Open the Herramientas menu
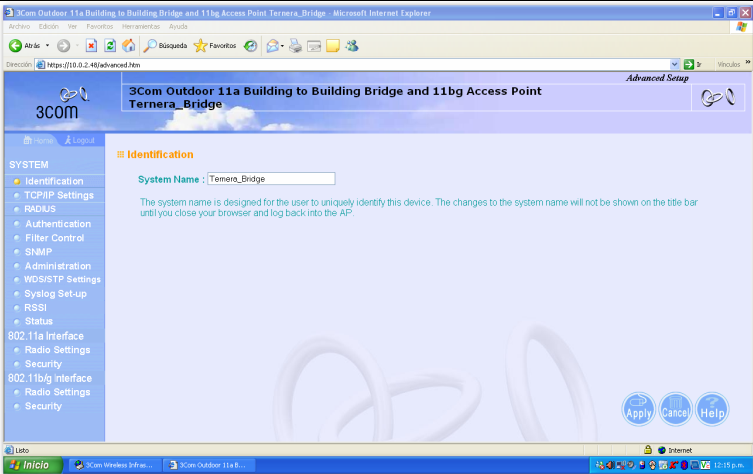Viewport: 753px width, 474px height. click(140, 26)
